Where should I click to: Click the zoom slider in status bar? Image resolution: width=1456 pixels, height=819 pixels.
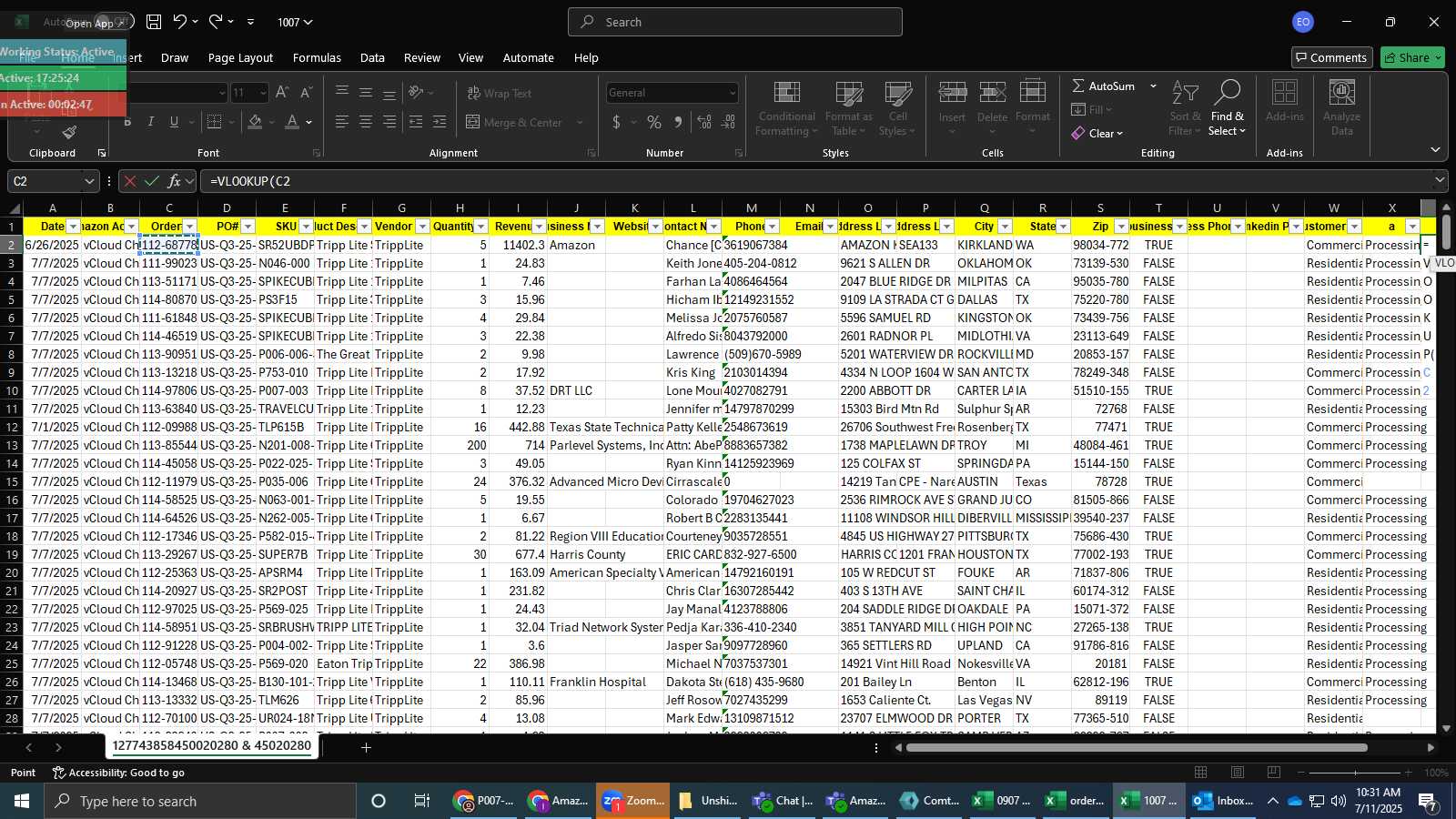tap(1357, 773)
